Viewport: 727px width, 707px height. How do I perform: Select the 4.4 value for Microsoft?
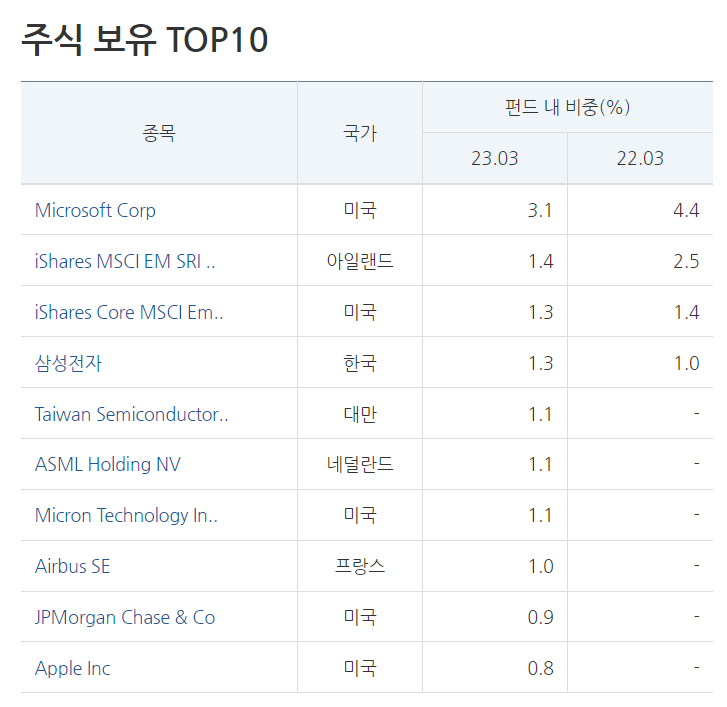click(x=686, y=210)
